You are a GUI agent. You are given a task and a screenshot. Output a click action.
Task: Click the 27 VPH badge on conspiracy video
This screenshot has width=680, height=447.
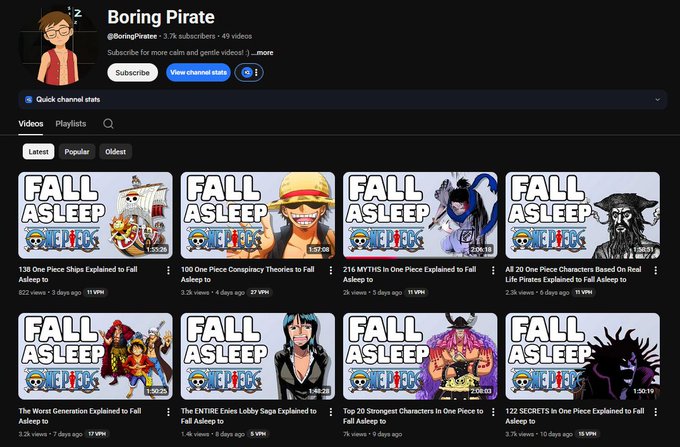tap(259, 293)
